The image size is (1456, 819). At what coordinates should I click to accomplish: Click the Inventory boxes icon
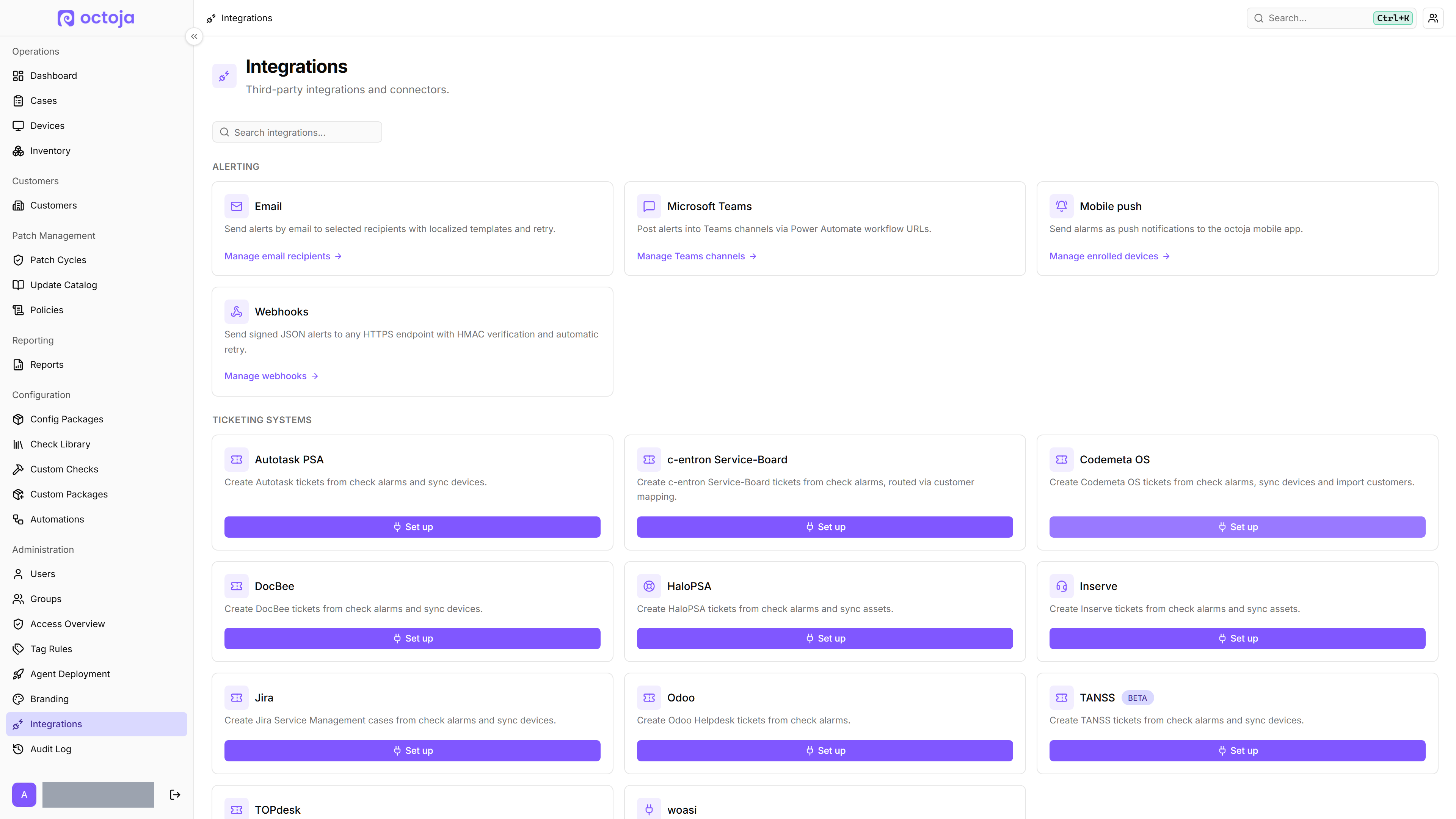click(x=18, y=151)
